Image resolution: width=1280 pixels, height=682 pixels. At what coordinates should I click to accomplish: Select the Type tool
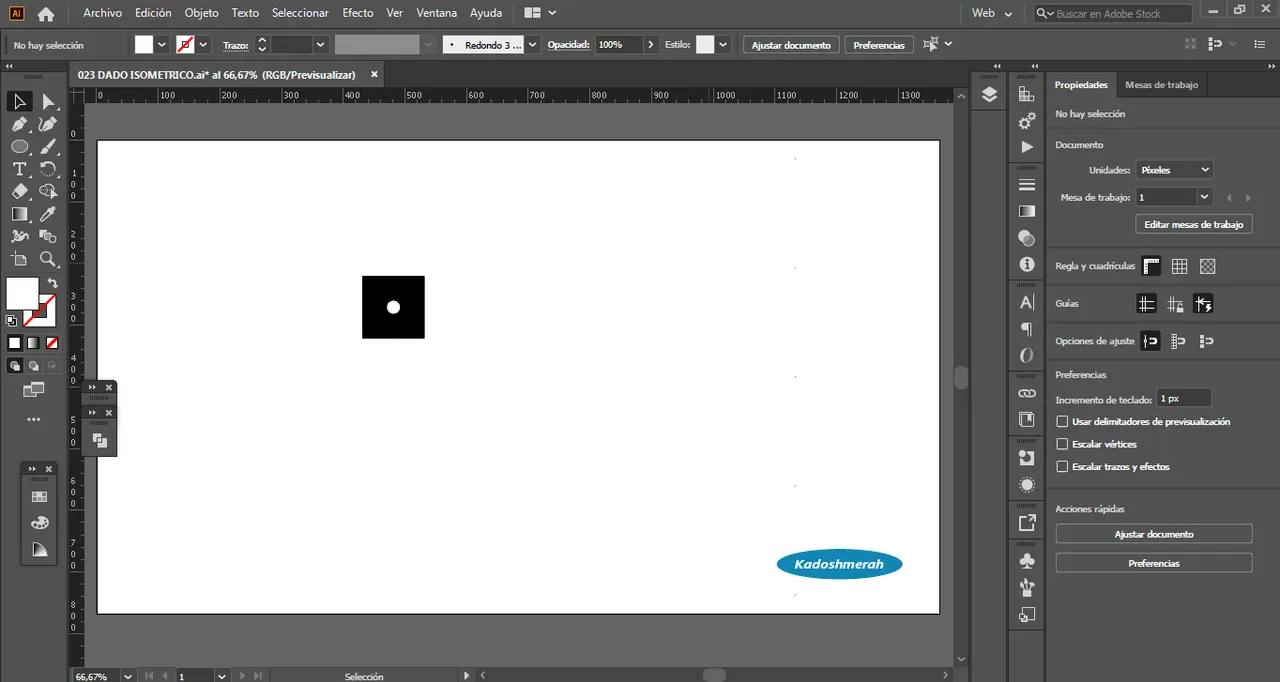(19, 169)
